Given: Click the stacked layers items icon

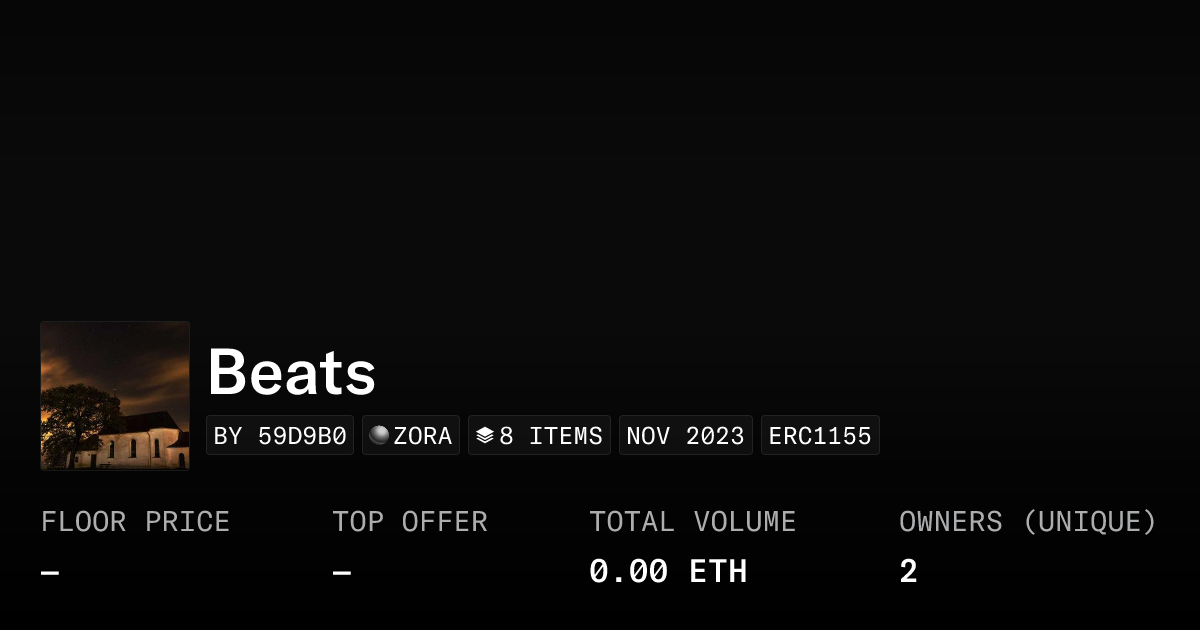Looking at the screenshot, I should pos(485,436).
